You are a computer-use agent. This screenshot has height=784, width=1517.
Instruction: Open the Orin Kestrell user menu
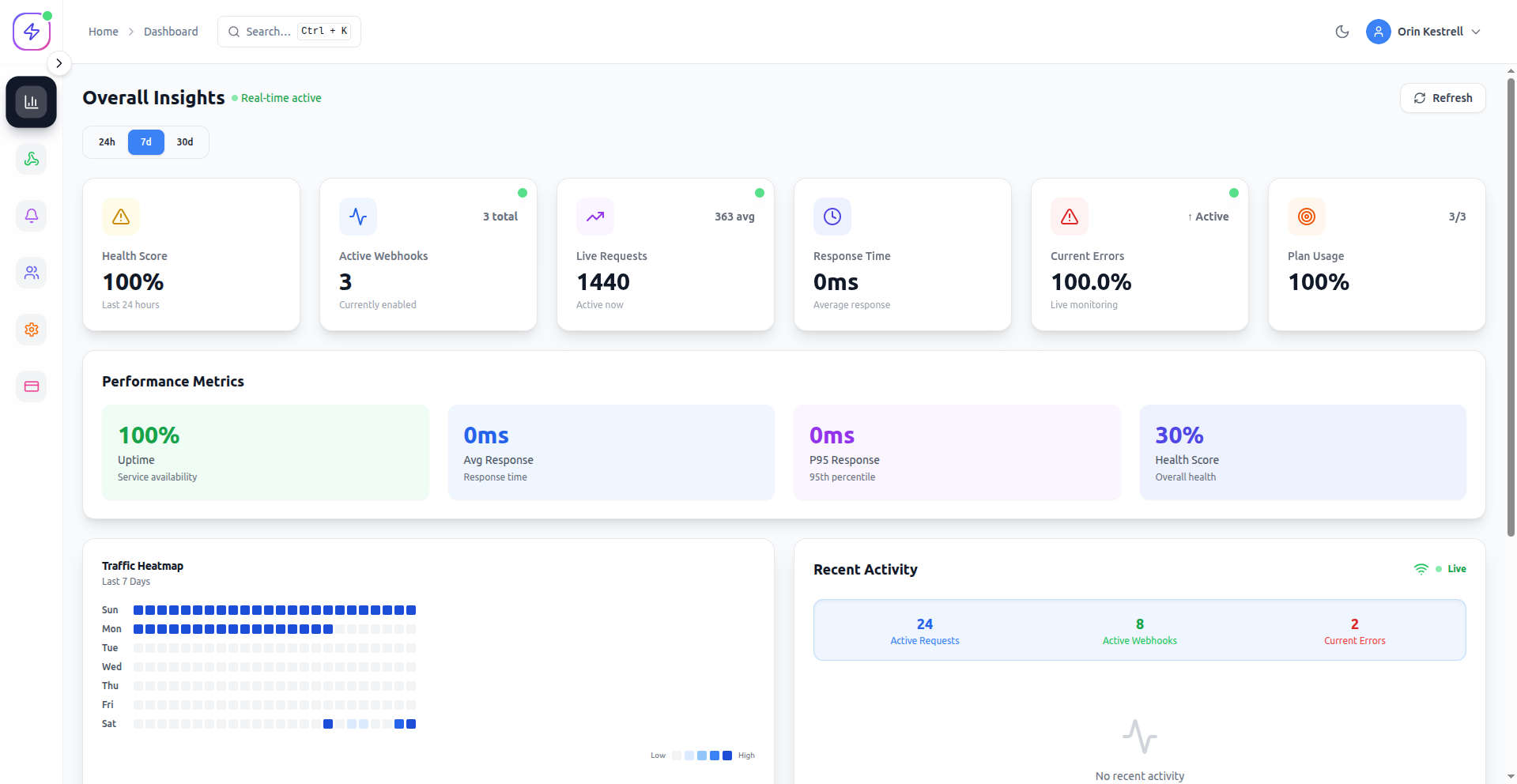click(1424, 32)
